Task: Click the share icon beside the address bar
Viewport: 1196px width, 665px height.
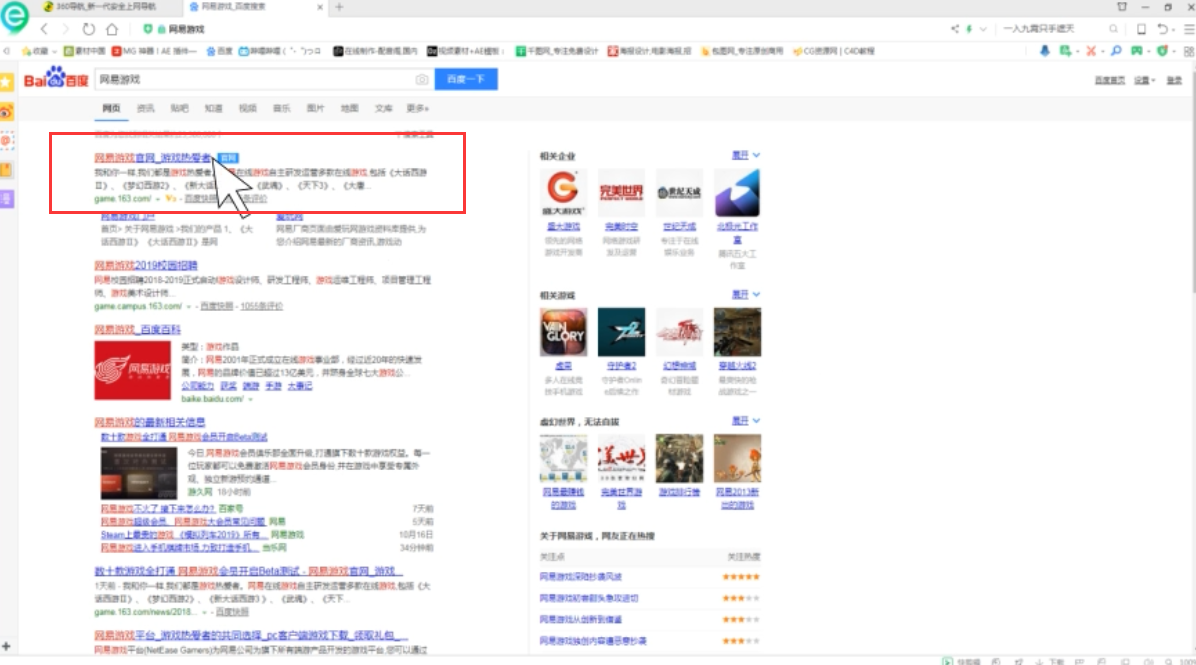Action: point(954,29)
